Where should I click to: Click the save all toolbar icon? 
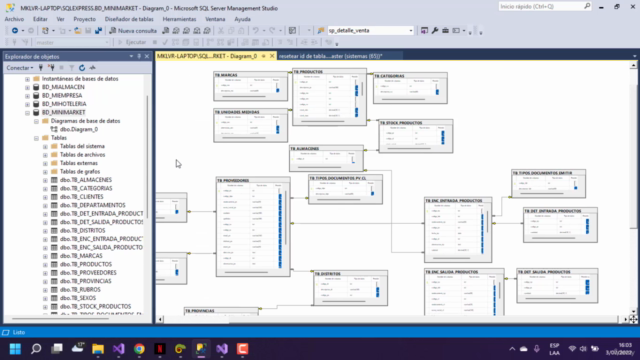(98, 31)
